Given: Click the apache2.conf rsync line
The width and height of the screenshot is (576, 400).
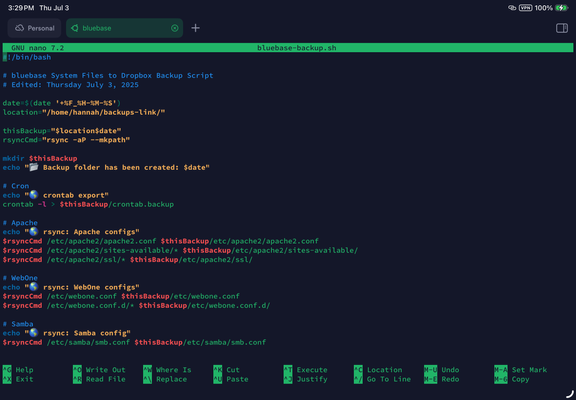Looking at the screenshot, I should (x=161, y=241).
